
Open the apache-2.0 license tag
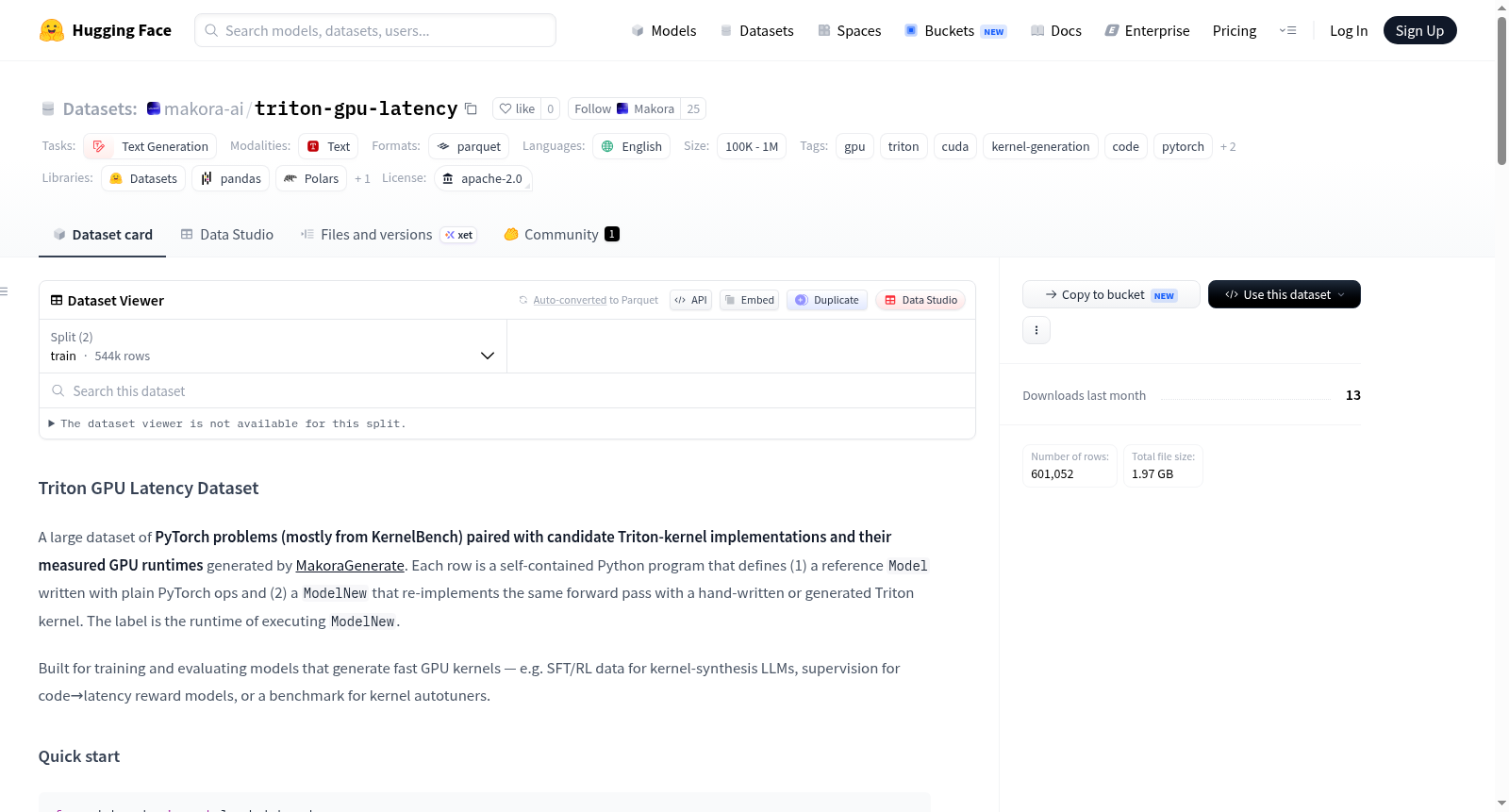click(x=483, y=178)
